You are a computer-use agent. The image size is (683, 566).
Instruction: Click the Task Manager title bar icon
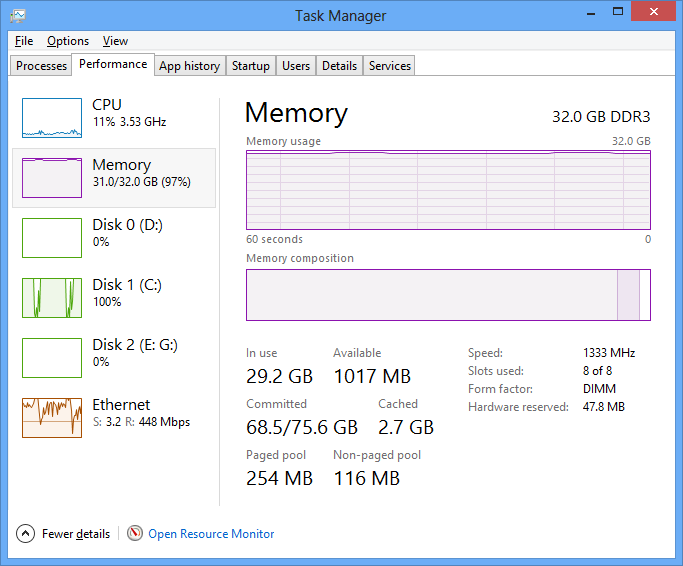click(x=18, y=15)
